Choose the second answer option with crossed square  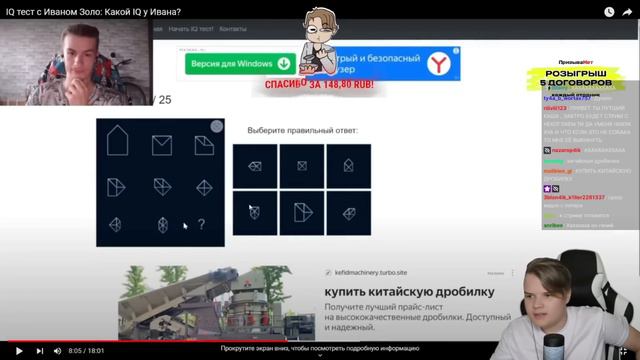coord(302,166)
